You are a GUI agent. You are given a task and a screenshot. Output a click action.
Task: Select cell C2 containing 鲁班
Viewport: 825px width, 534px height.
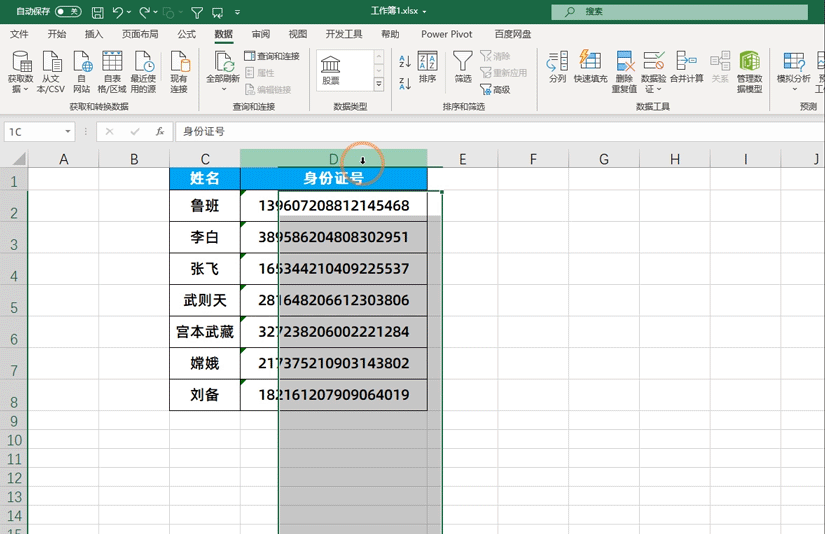click(x=204, y=206)
